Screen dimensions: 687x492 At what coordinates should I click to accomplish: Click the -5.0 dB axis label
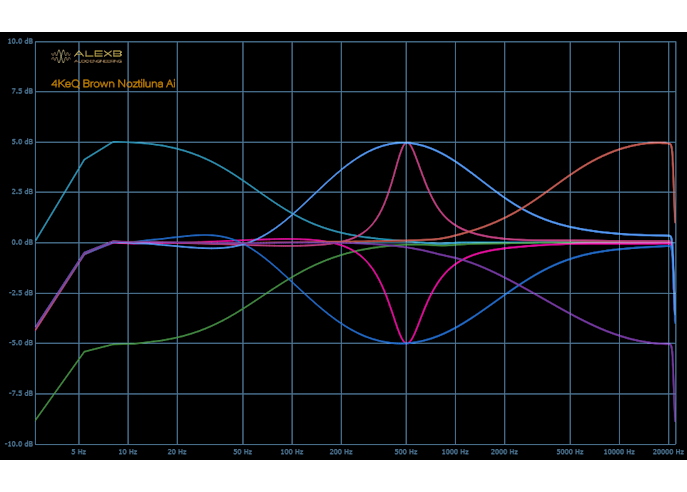click(21, 343)
